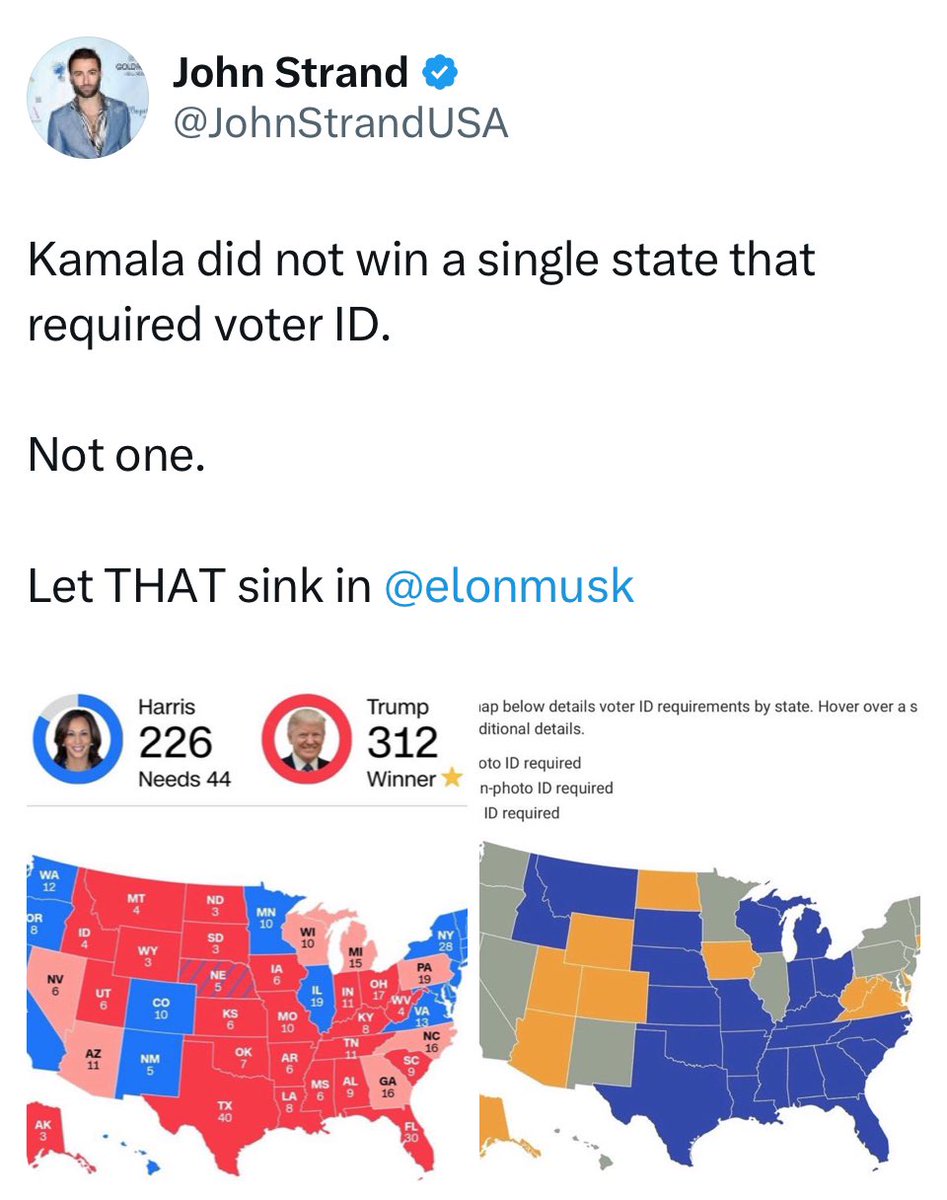Screen dimensions: 947x1200
Task: Click the John Strand display name
Action: [290, 72]
